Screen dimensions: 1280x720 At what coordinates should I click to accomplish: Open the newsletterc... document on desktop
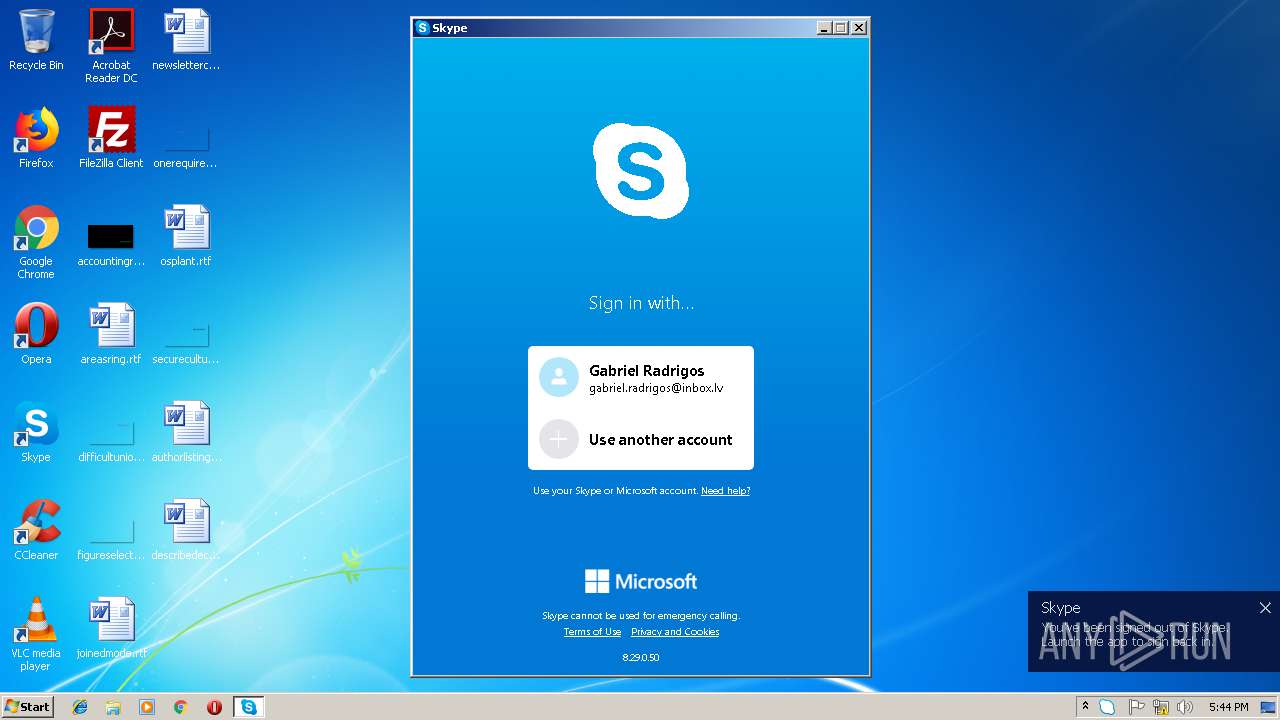pyautogui.click(x=186, y=41)
